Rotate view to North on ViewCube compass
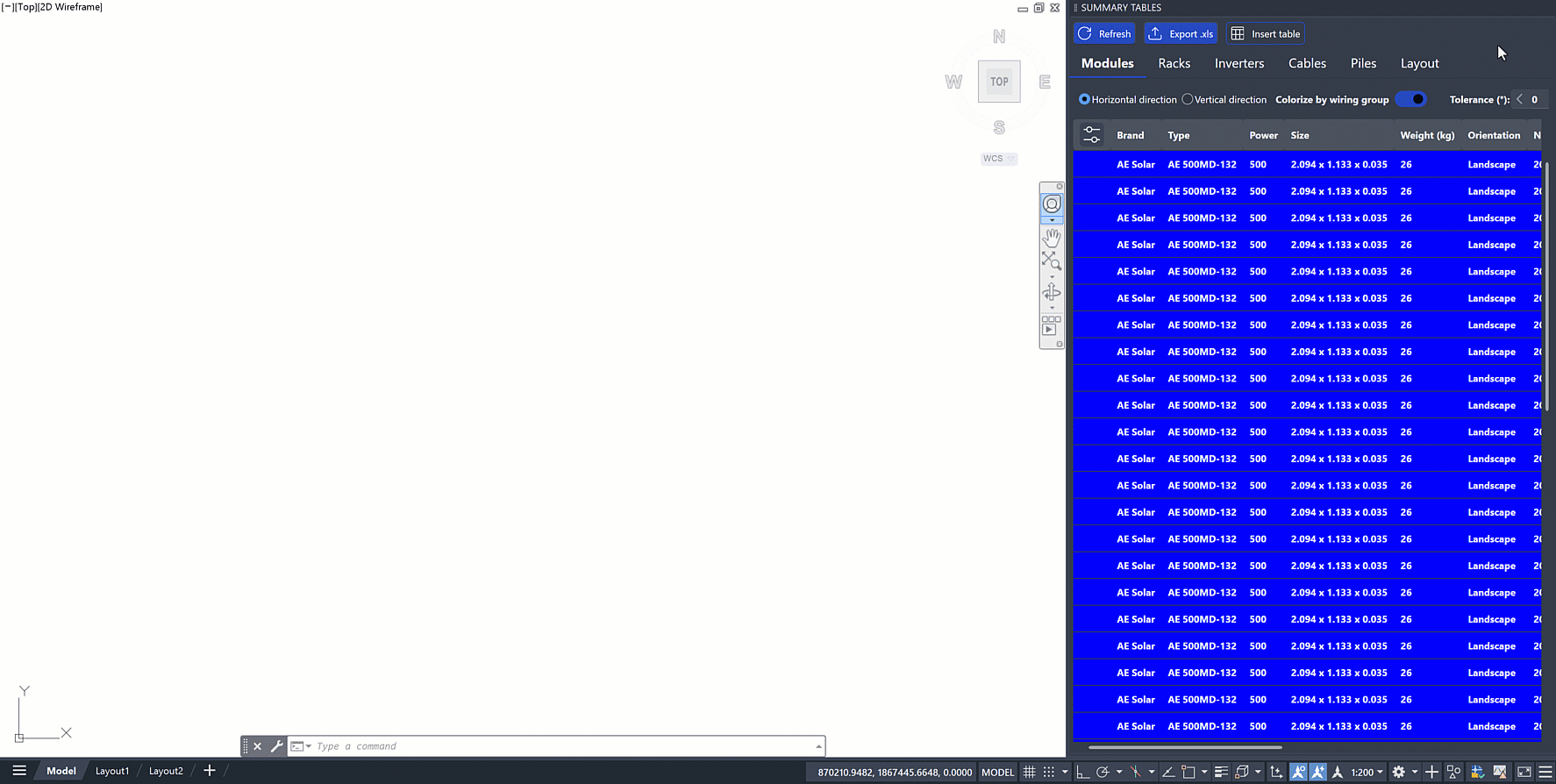 pyautogui.click(x=999, y=37)
